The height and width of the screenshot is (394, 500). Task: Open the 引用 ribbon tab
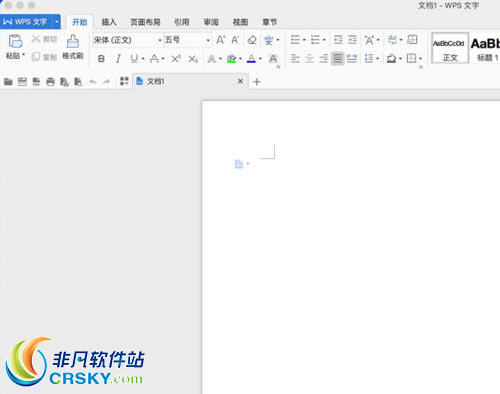point(182,22)
